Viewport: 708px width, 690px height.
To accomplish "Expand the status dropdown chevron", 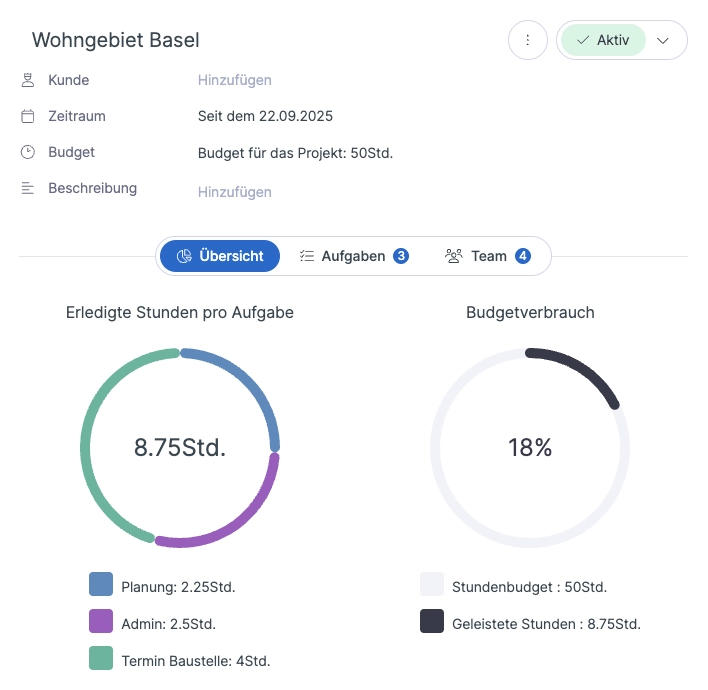I will tap(662, 41).
